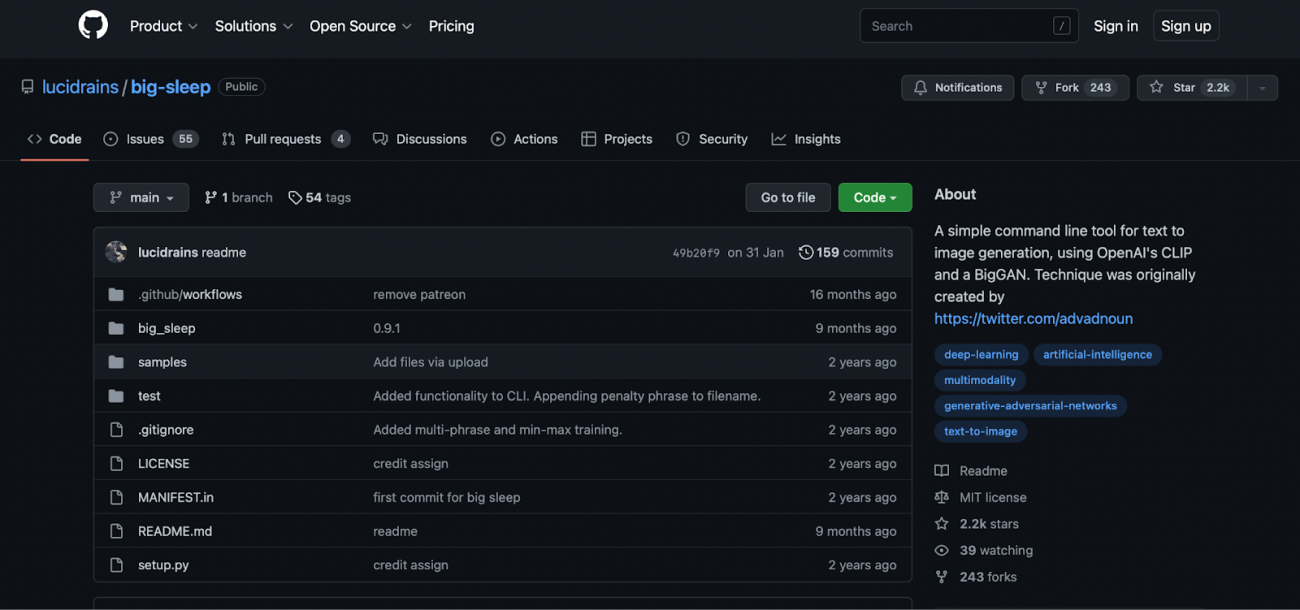The height and width of the screenshot is (610, 1300).
Task: Open the README.md file name
Action: tap(175, 531)
